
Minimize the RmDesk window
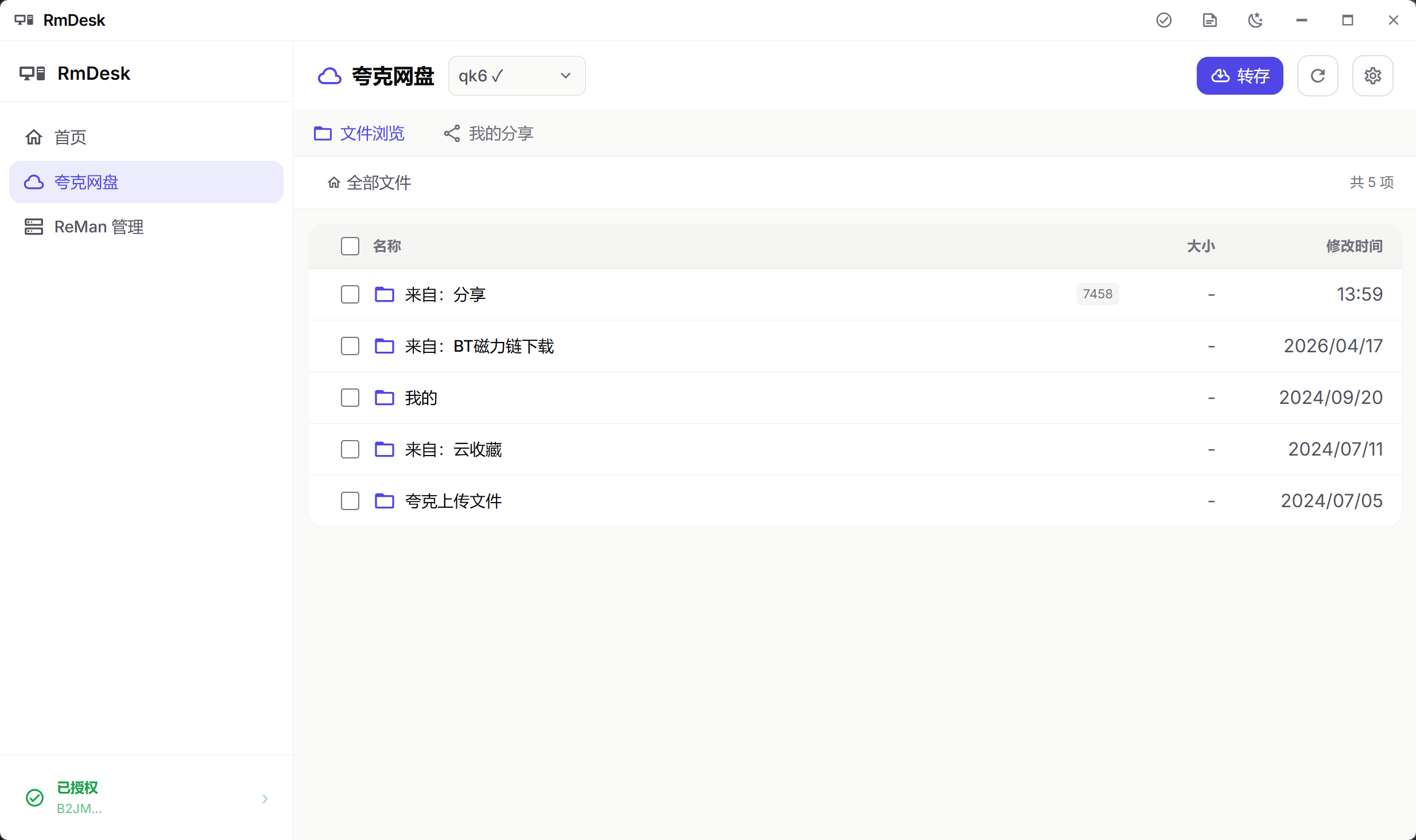point(1301,20)
